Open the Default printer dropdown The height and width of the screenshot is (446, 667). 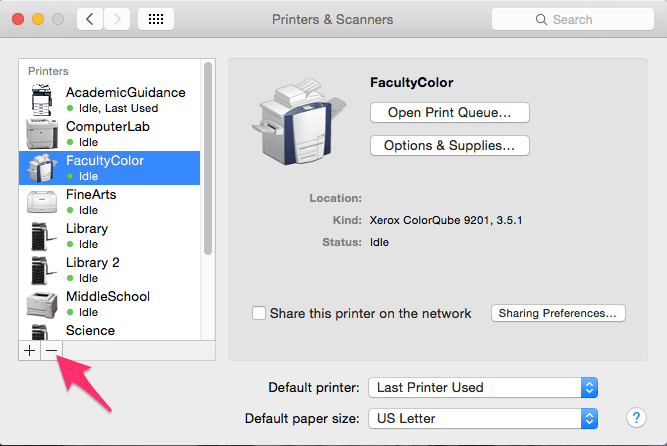[483, 387]
